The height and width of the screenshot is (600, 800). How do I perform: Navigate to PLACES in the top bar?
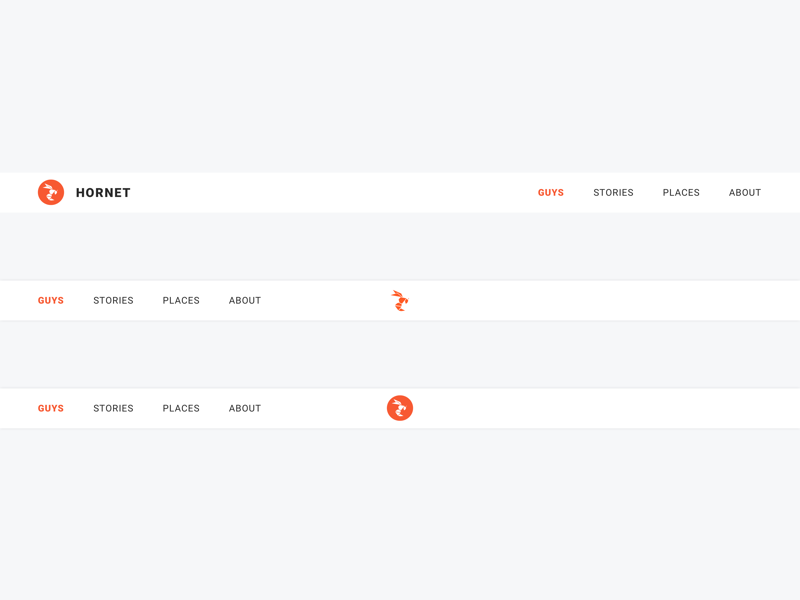pos(681,192)
